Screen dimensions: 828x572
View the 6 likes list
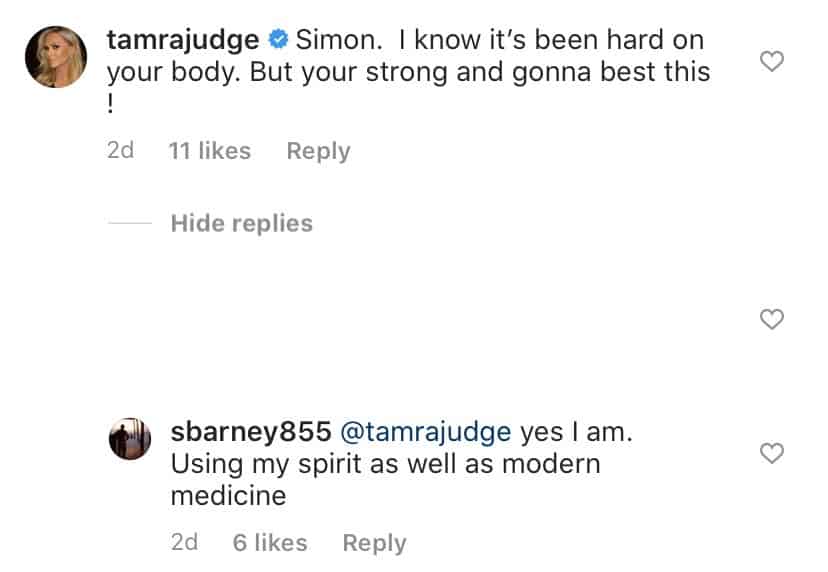[270, 543]
